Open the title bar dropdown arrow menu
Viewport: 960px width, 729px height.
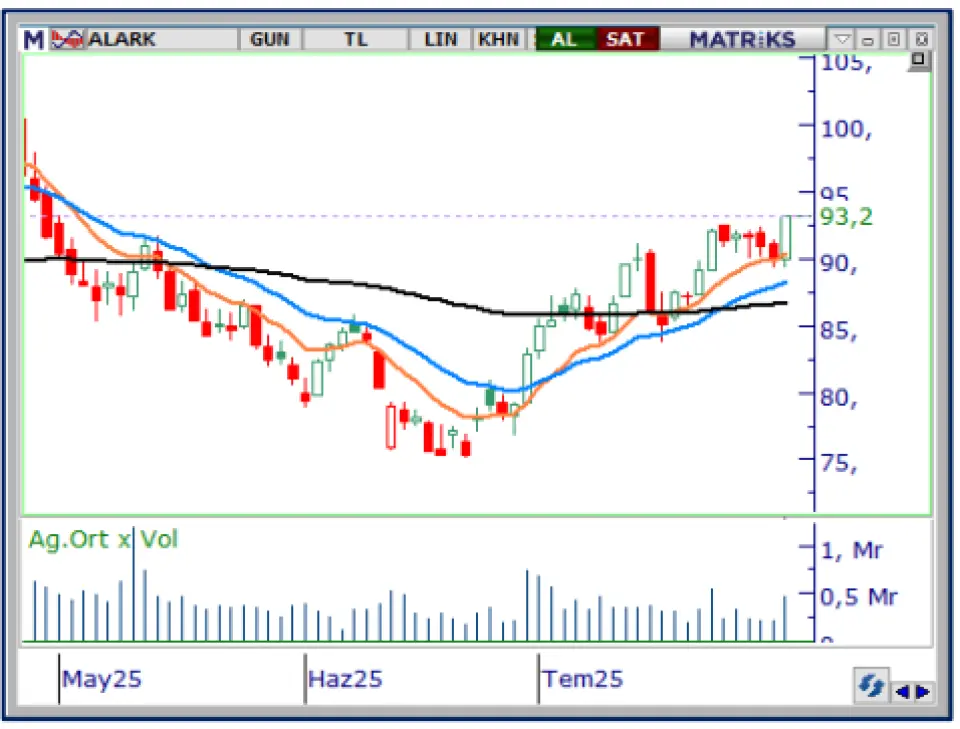pyautogui.click(x=842, y=40)
